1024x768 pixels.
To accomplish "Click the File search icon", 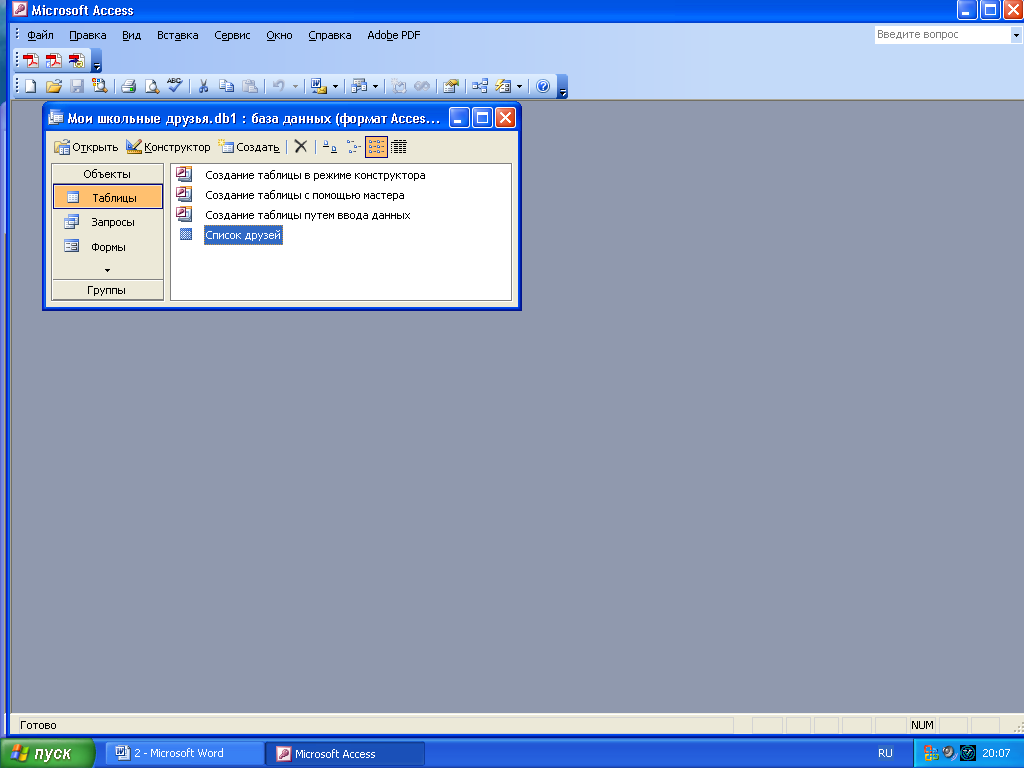I will 100,86.
